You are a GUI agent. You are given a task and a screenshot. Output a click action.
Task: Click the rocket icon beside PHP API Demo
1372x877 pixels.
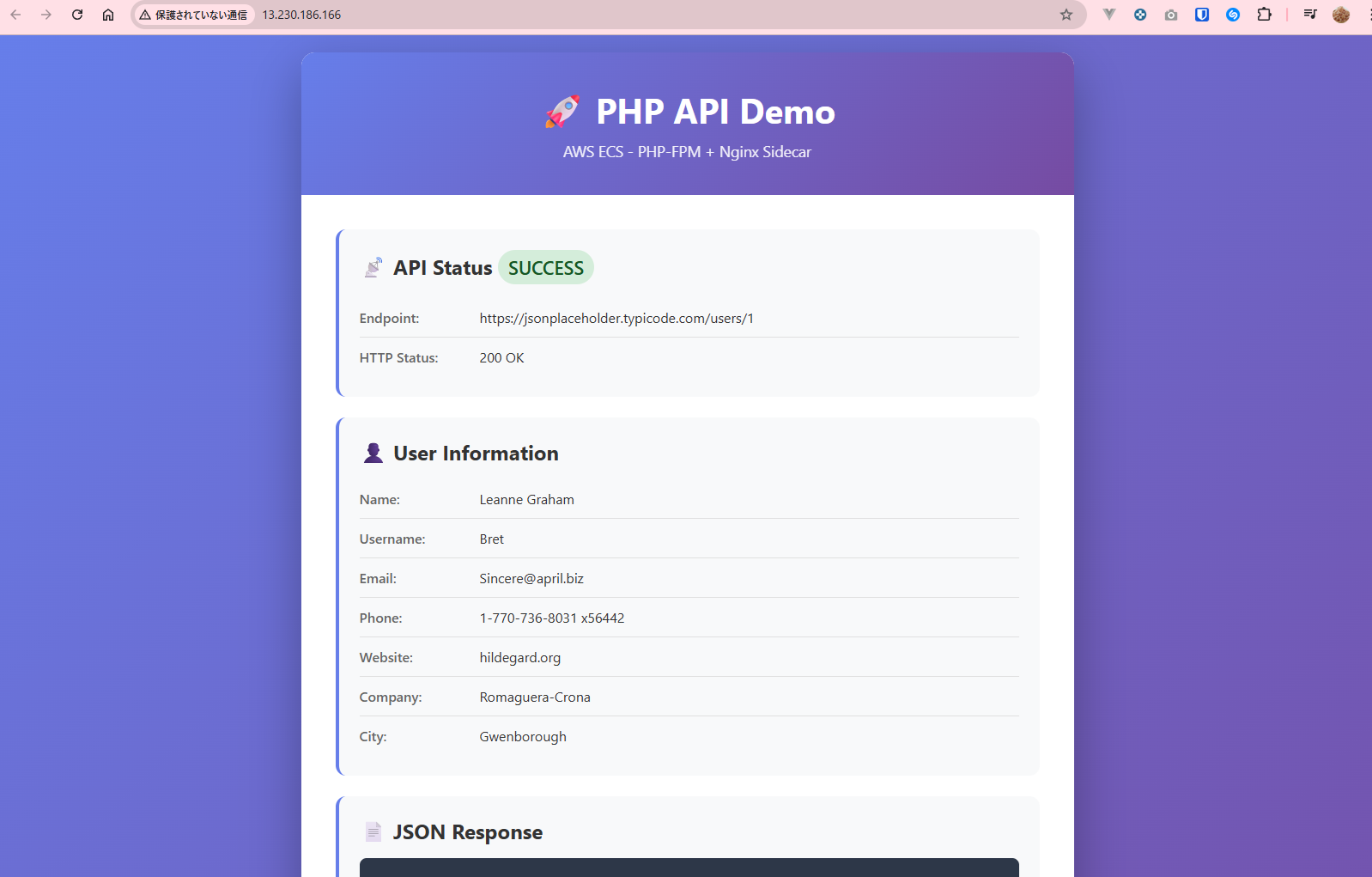click(563, 112)
